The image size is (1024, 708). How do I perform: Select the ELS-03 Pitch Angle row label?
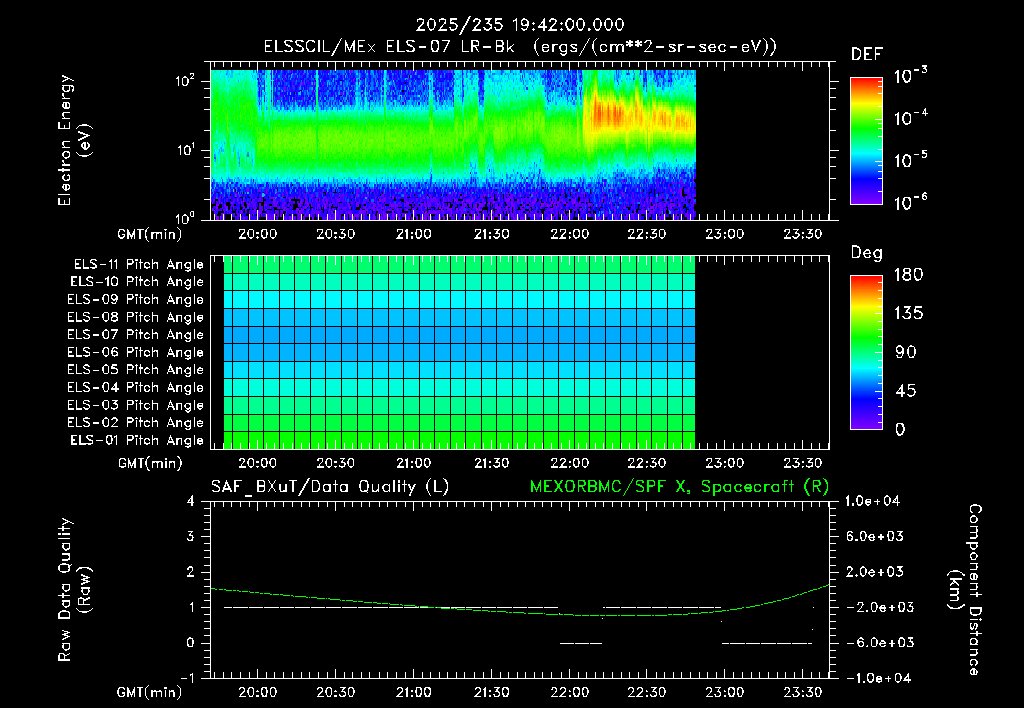pos(135,405)
